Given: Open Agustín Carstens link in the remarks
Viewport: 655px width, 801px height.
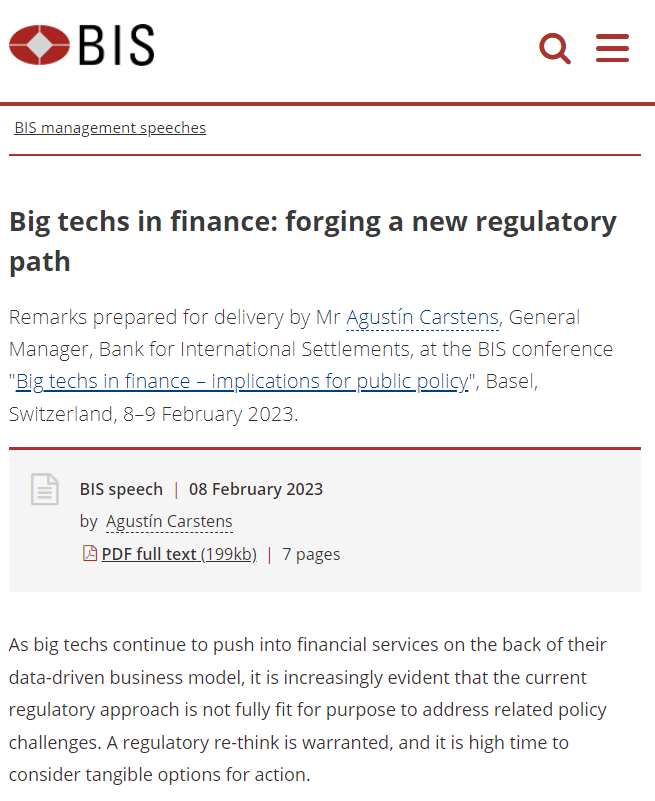Looking at the screenshot, I should (x=422, y=317).
